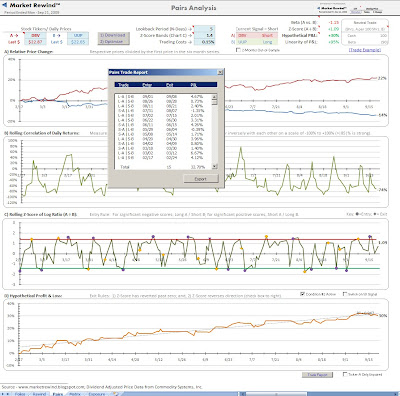
Task: Click the P/L column header in report
Action: click(x=193, y=85)
